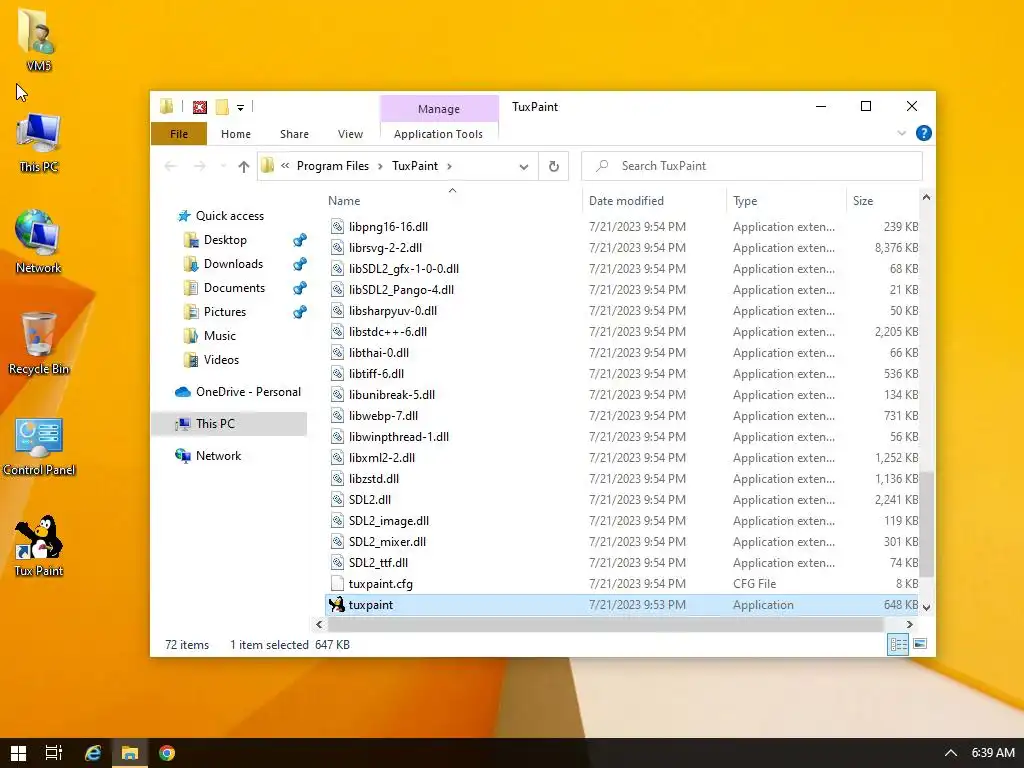Click the horizontal scrollbar left arrow

click(x=319, y=625)
